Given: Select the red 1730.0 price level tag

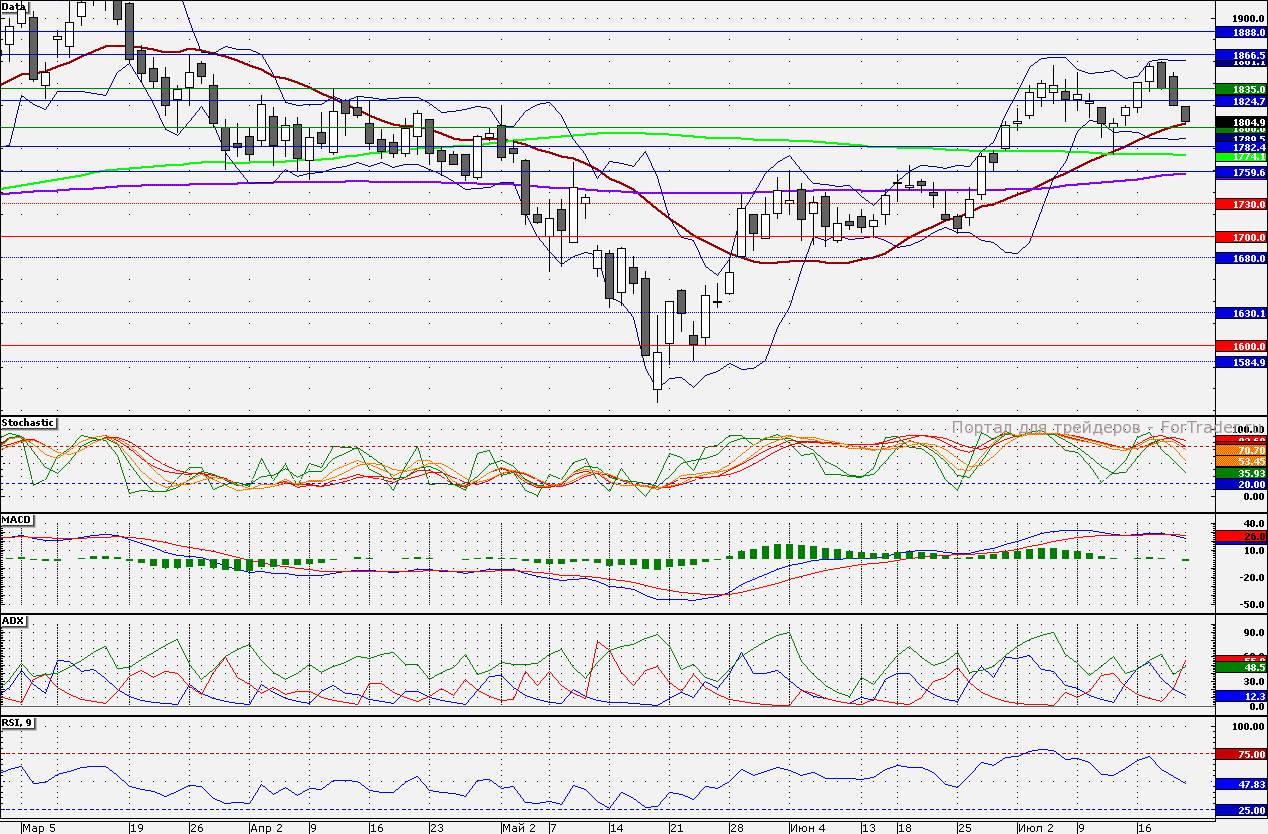Looking at the screenshot, I should (x=1241, y=204).
